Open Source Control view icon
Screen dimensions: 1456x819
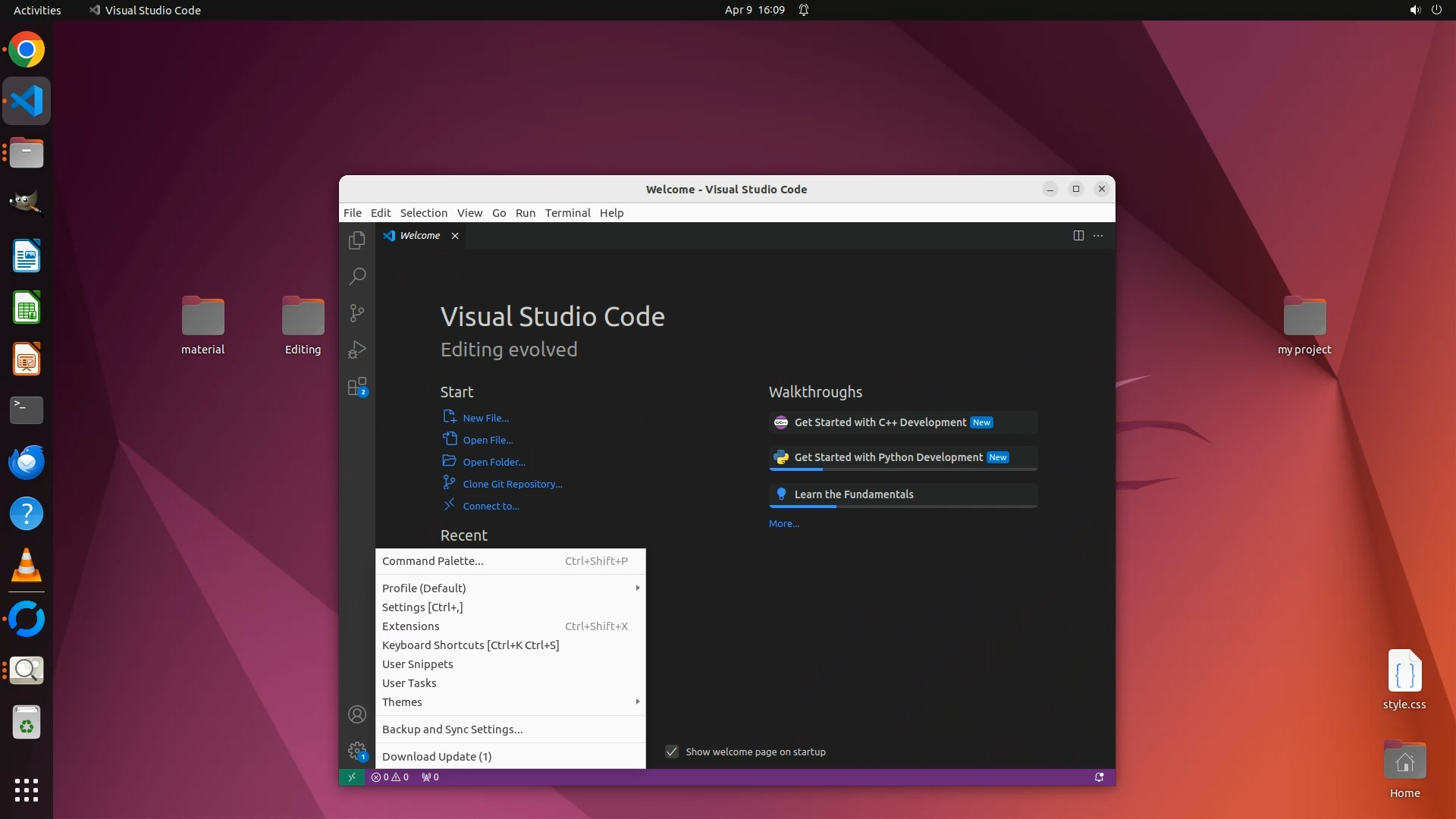click(x=356, y=313)
